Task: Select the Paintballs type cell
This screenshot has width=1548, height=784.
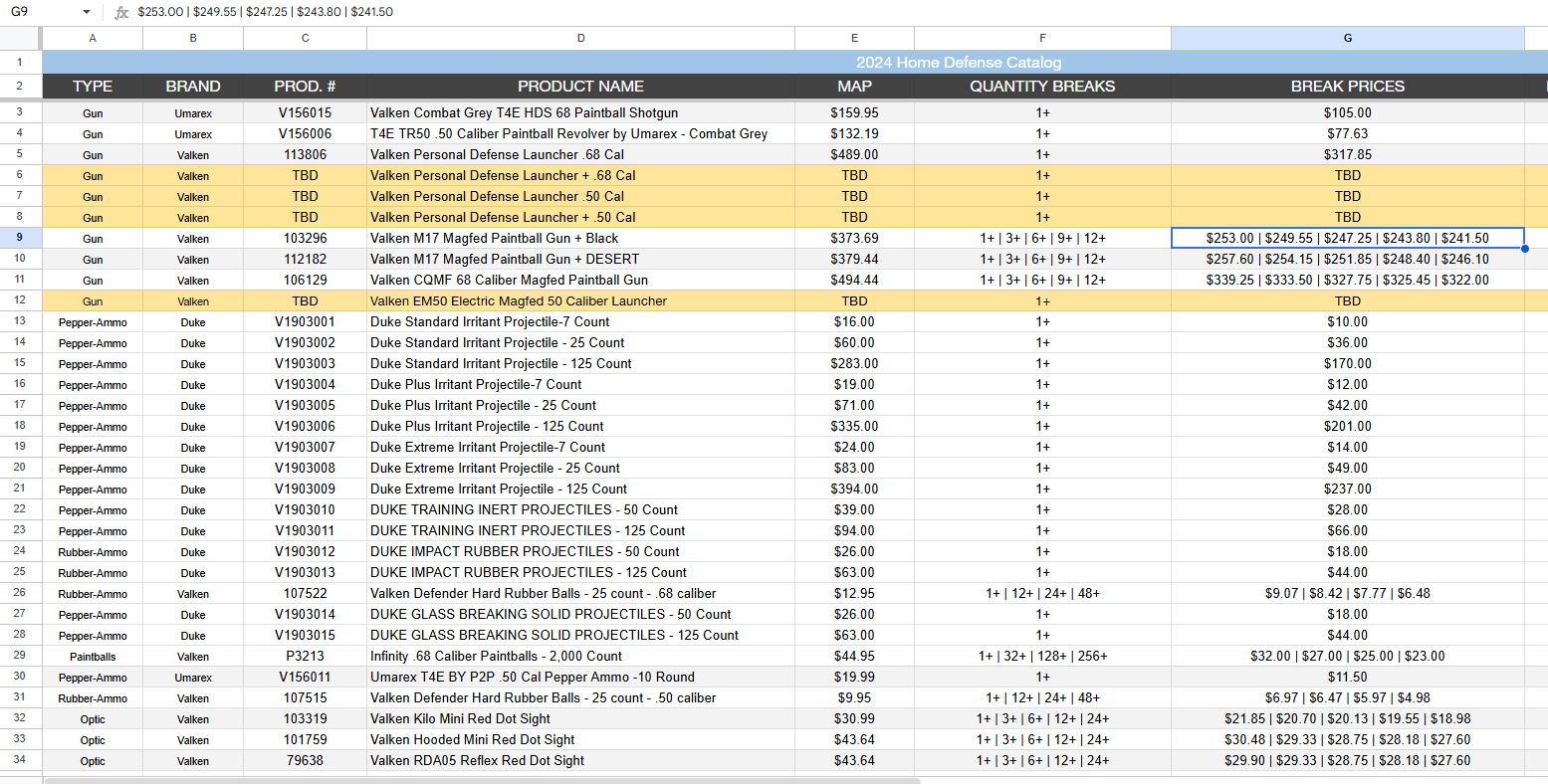Action: (x=93, y=656)
